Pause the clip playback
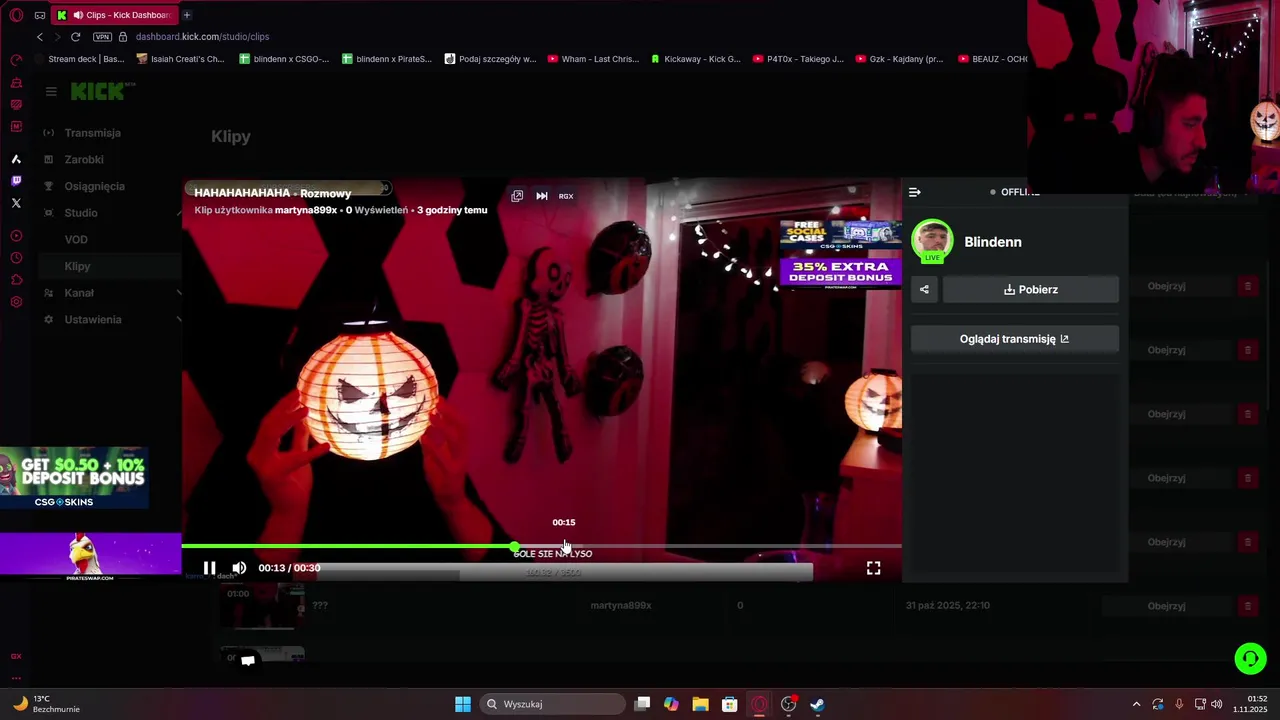 pos(209,568)
